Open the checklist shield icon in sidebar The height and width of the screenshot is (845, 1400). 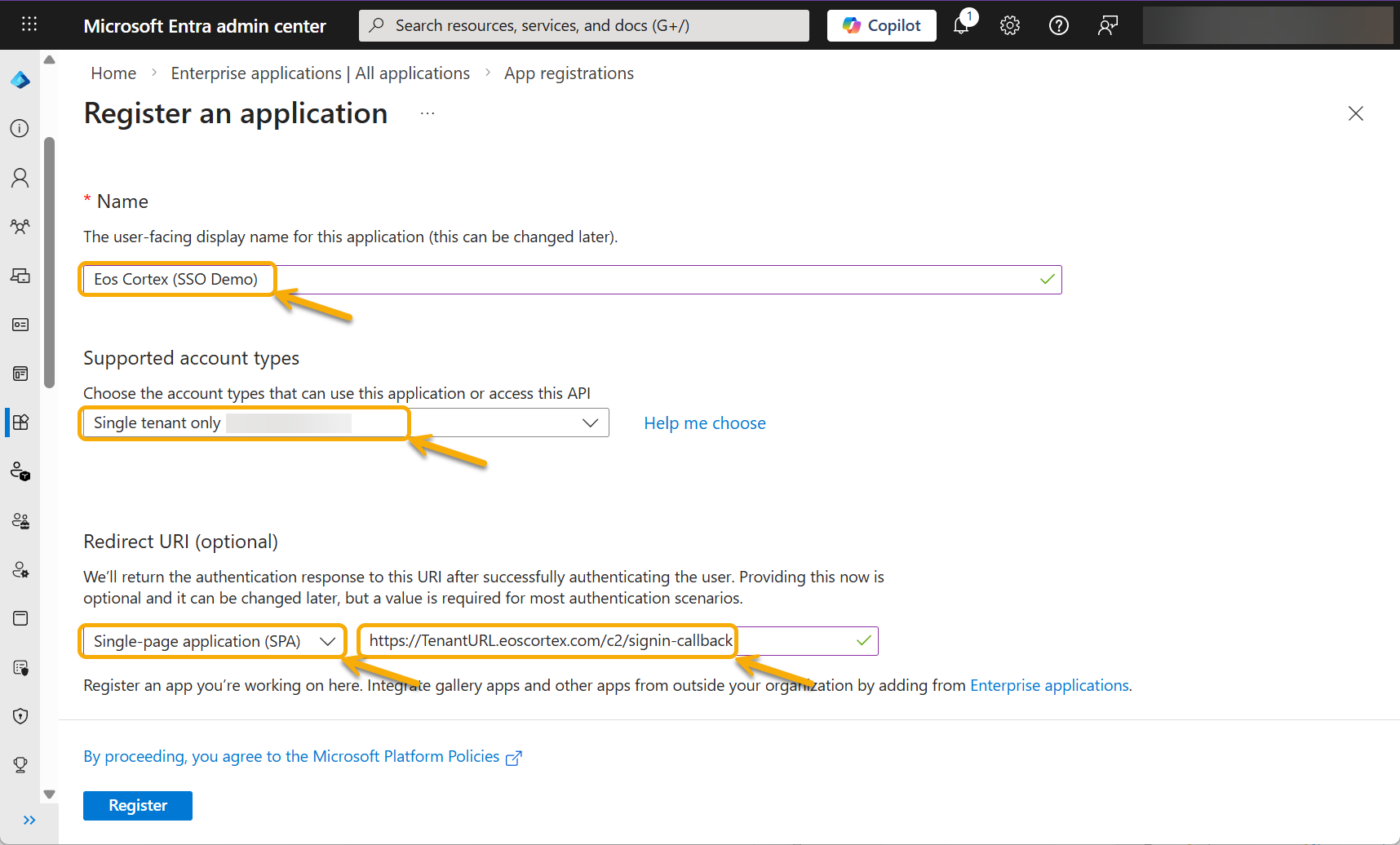(x=20, y=668)
